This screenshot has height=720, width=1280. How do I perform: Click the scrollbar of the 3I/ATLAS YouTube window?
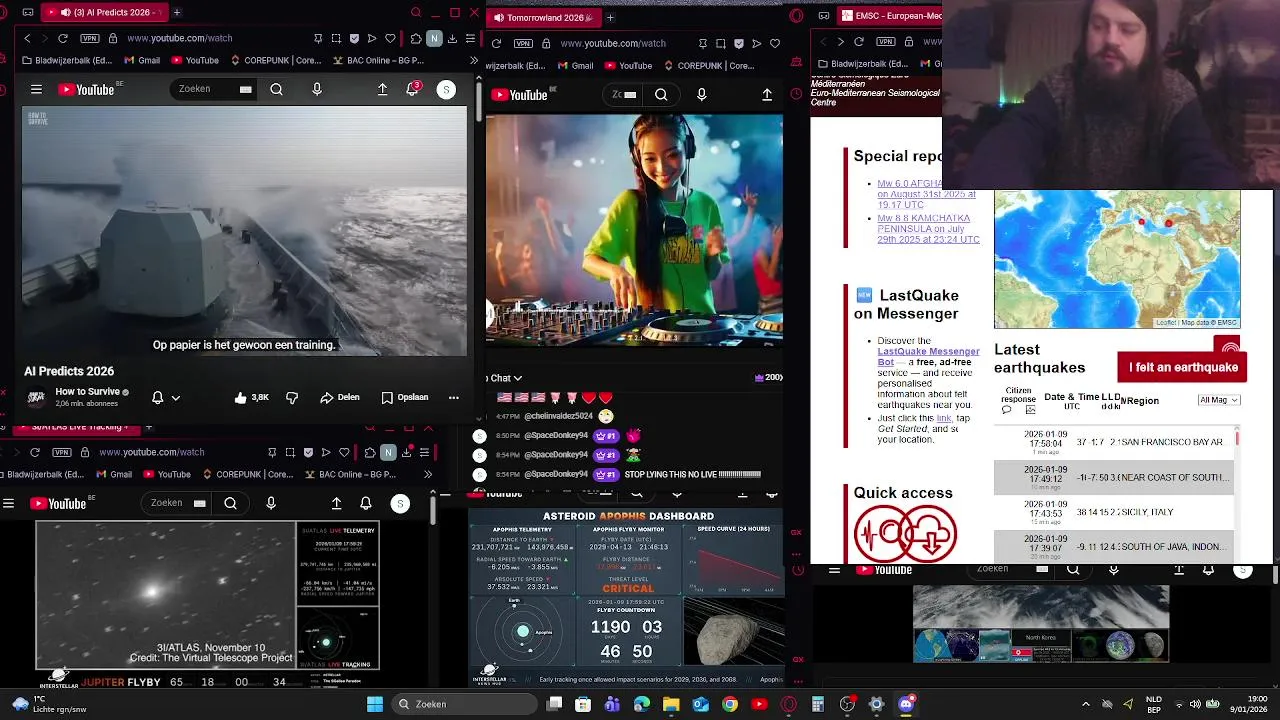coord(432,510)
